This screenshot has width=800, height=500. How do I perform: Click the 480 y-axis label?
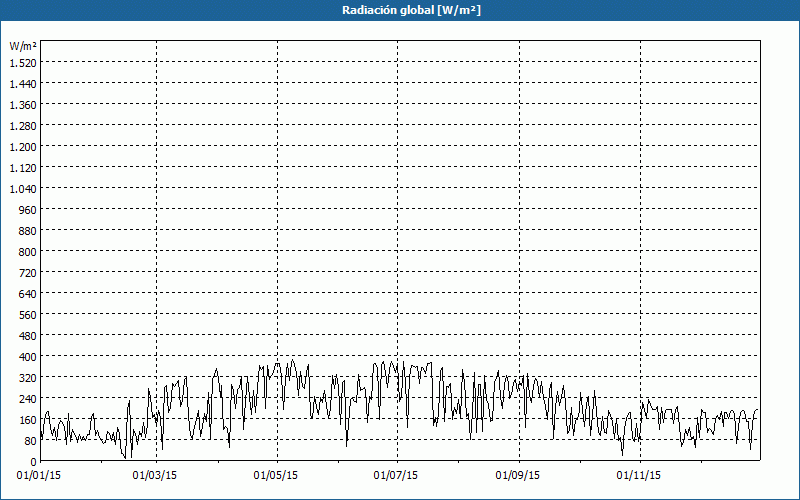[x=28, y=336]
